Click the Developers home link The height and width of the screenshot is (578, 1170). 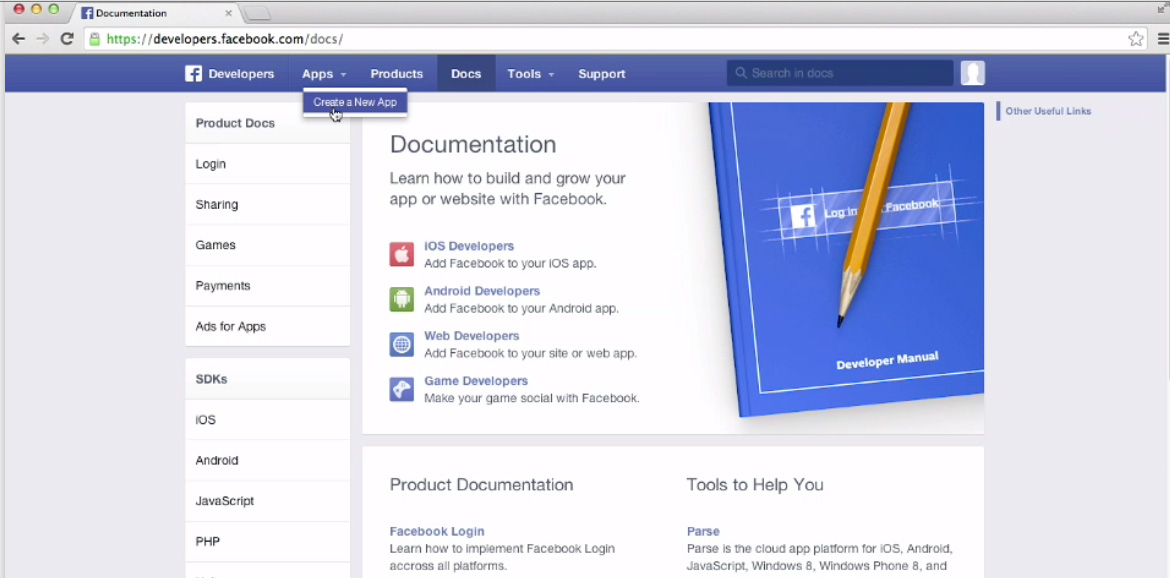tap(241, 74)
